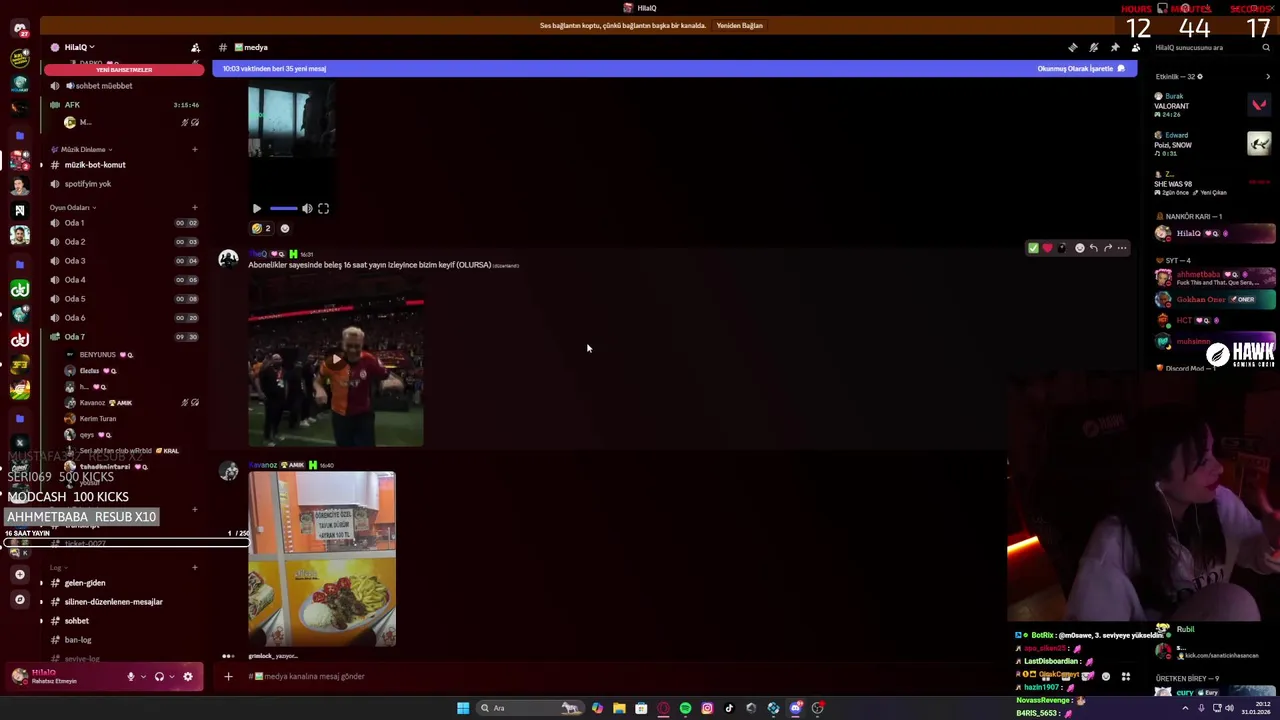This screenshot has height=720, width=1280.
Task: Click the plus attachment button in message box
Action: tap(228, 677)
